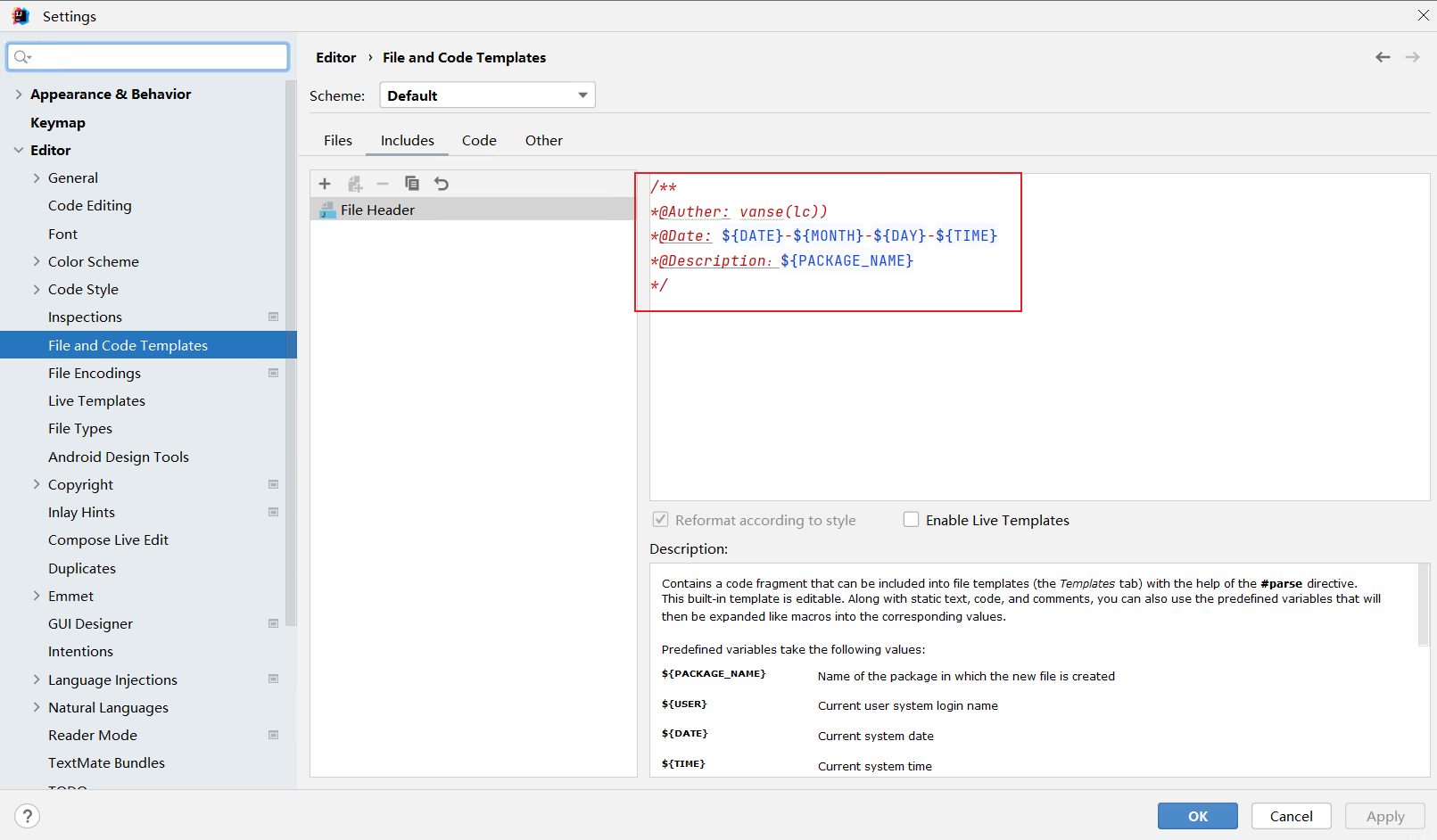Select the File Header template
Viewport: 1437px width, 840px height.
point(474,210)
